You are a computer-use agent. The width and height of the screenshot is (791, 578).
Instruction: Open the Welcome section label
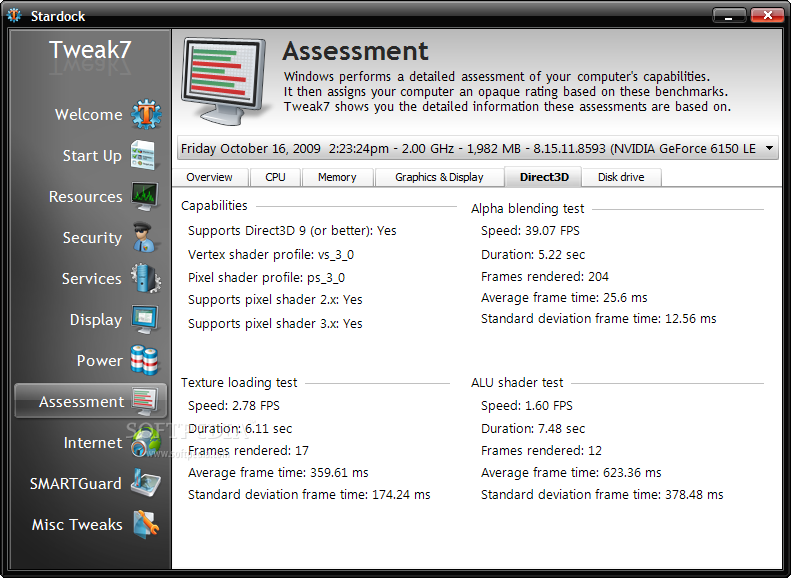(88, 114)
